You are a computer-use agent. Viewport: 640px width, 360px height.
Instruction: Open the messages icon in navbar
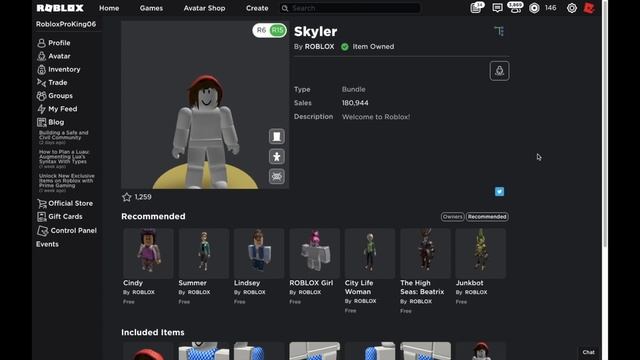coord(497,8)
